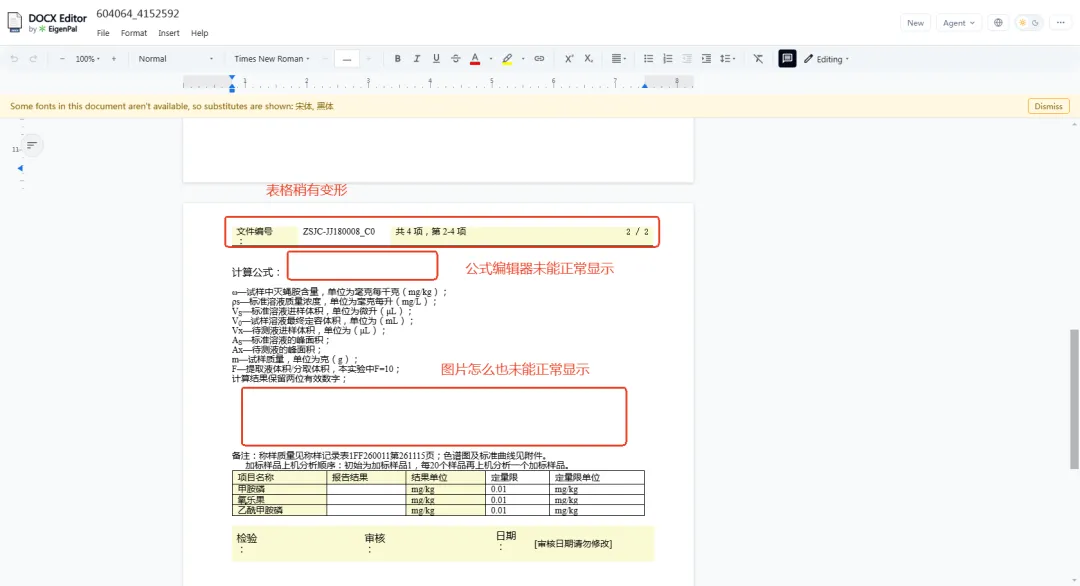Toggle underline formatting
Screen dimensions: 1080x586
click(x=436, y=59)
